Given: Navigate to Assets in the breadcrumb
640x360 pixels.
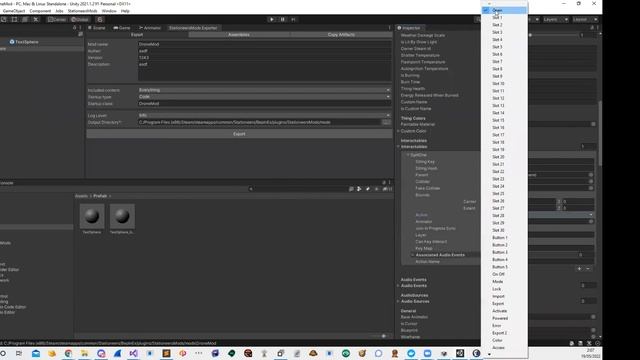Looking at the screenshot, I should coord(81,196).
